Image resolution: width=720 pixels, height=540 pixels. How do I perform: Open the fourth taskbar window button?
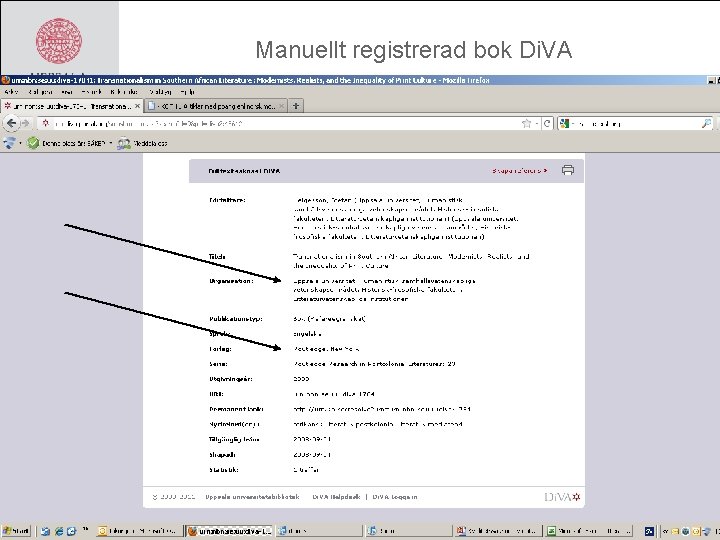tap(408, 531)
